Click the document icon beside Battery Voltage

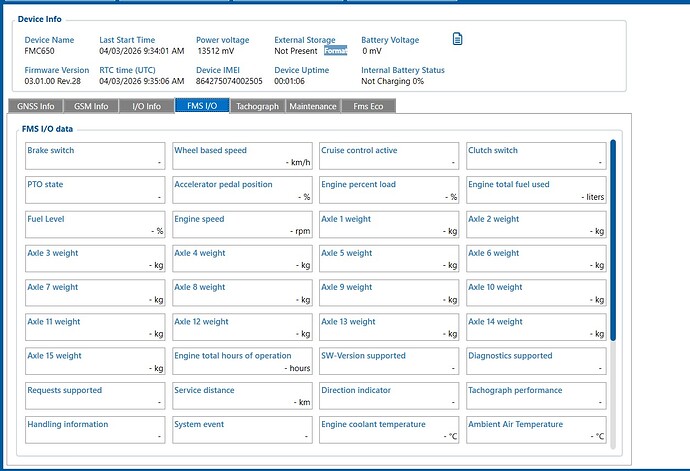[x=457, y=39]
